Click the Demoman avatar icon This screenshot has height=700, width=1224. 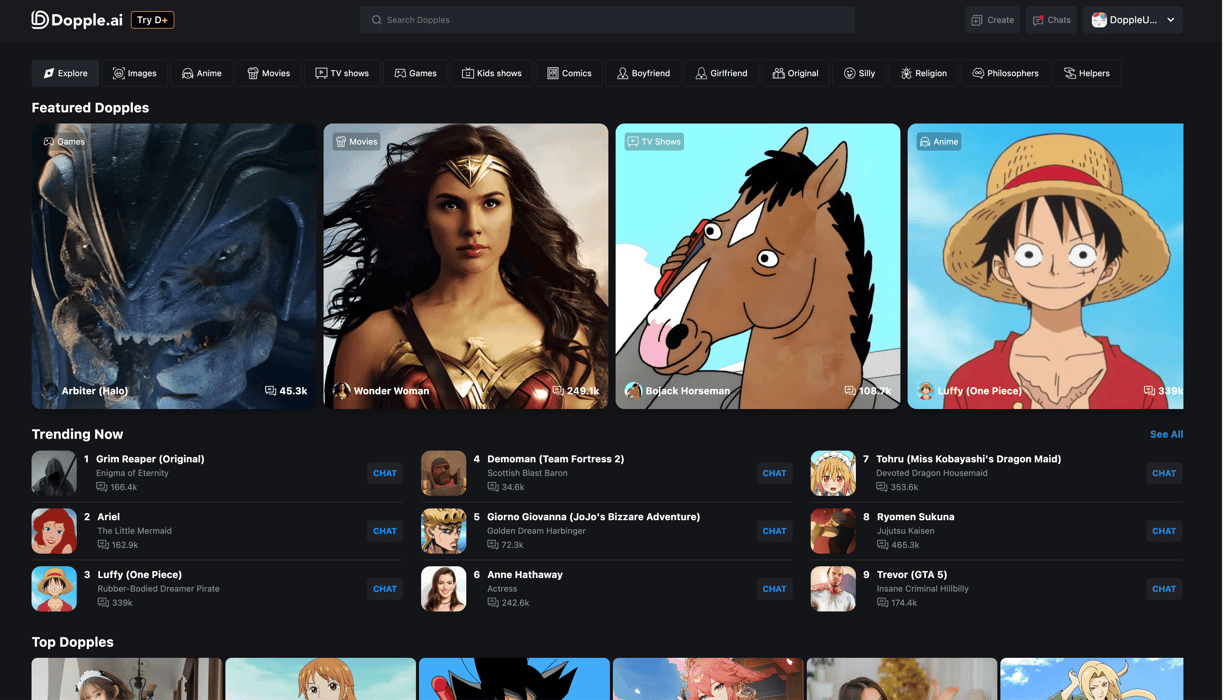point(444,473)
